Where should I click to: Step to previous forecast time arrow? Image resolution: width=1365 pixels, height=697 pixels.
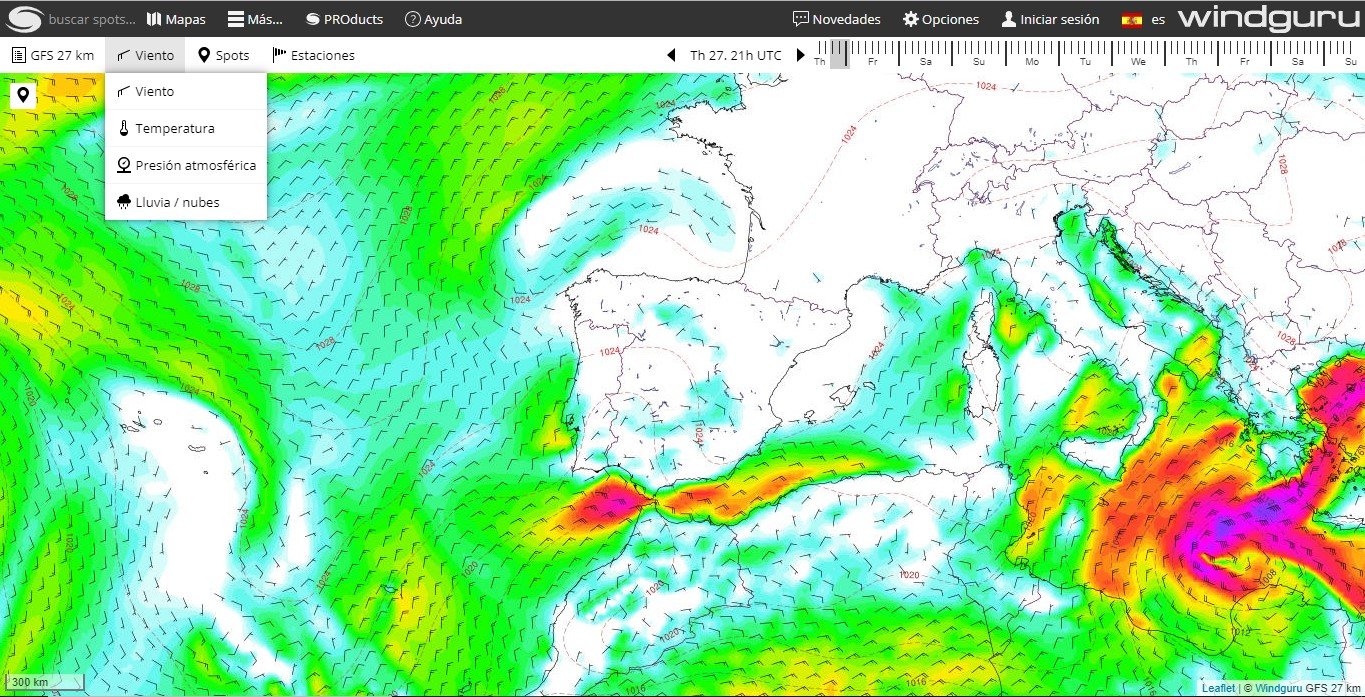point(671,55)
